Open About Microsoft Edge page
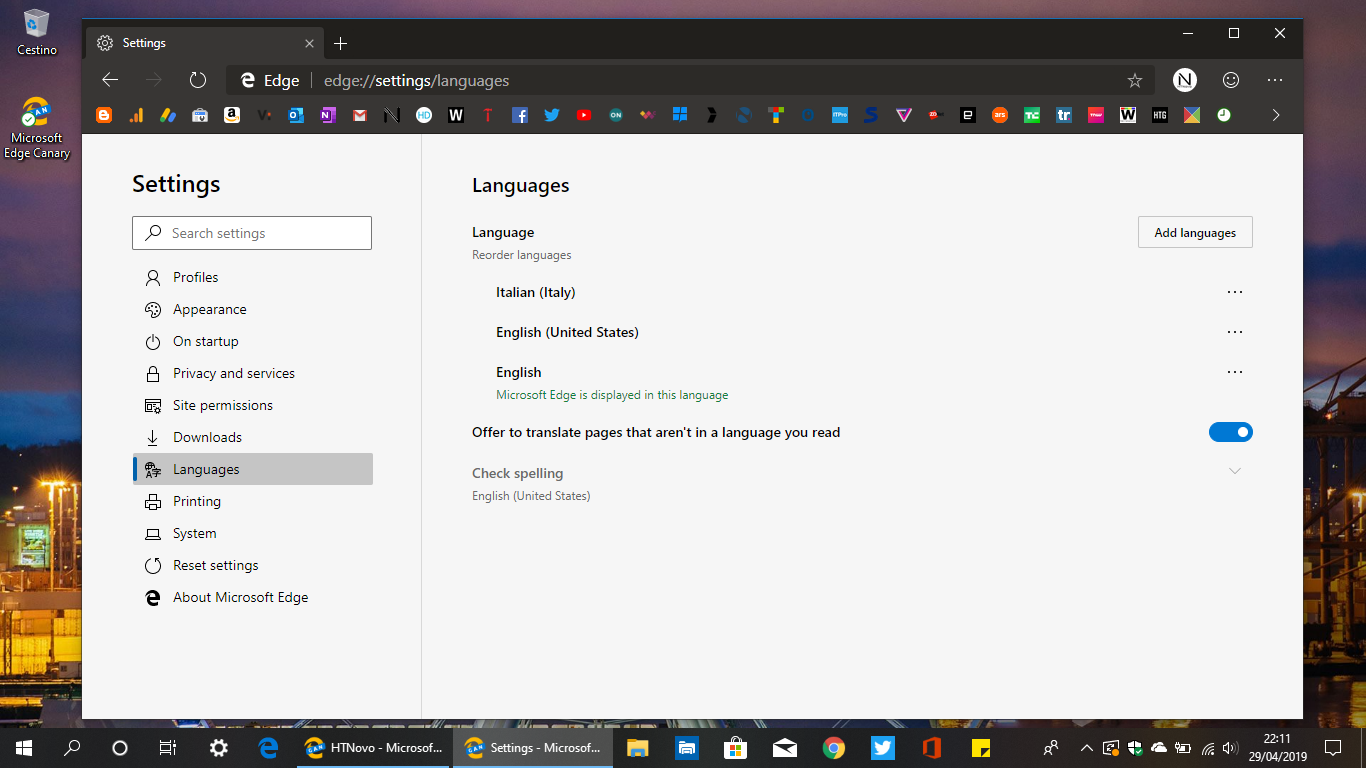The width and height of the screenshot is (1366, 768). [252, 597]
